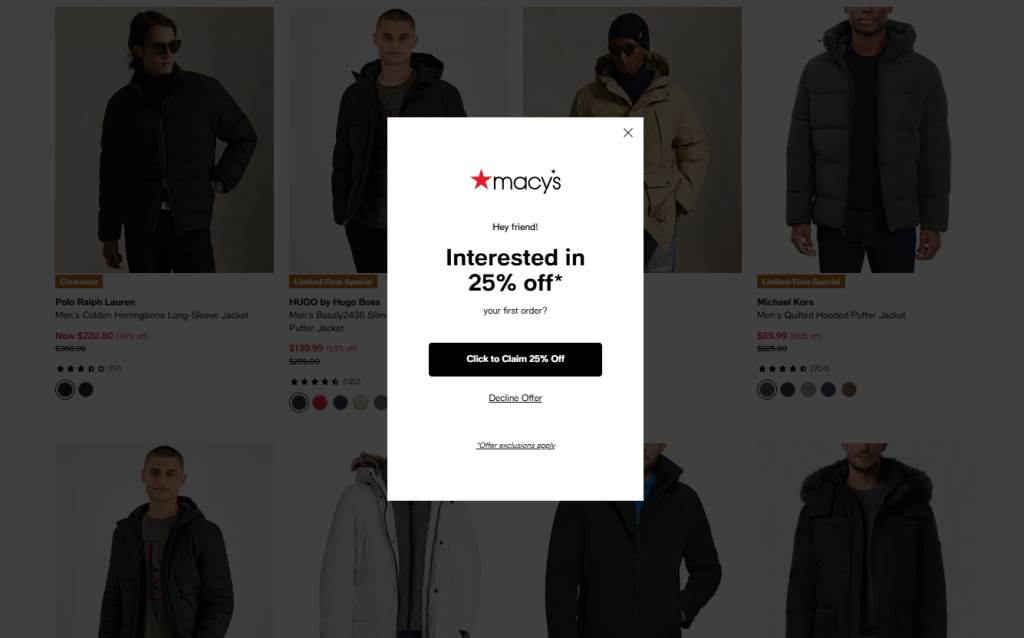Screen dimensions: 1024x638
Task: Open the Offer exclusions apply link
Action: click(x=515, y=445)
